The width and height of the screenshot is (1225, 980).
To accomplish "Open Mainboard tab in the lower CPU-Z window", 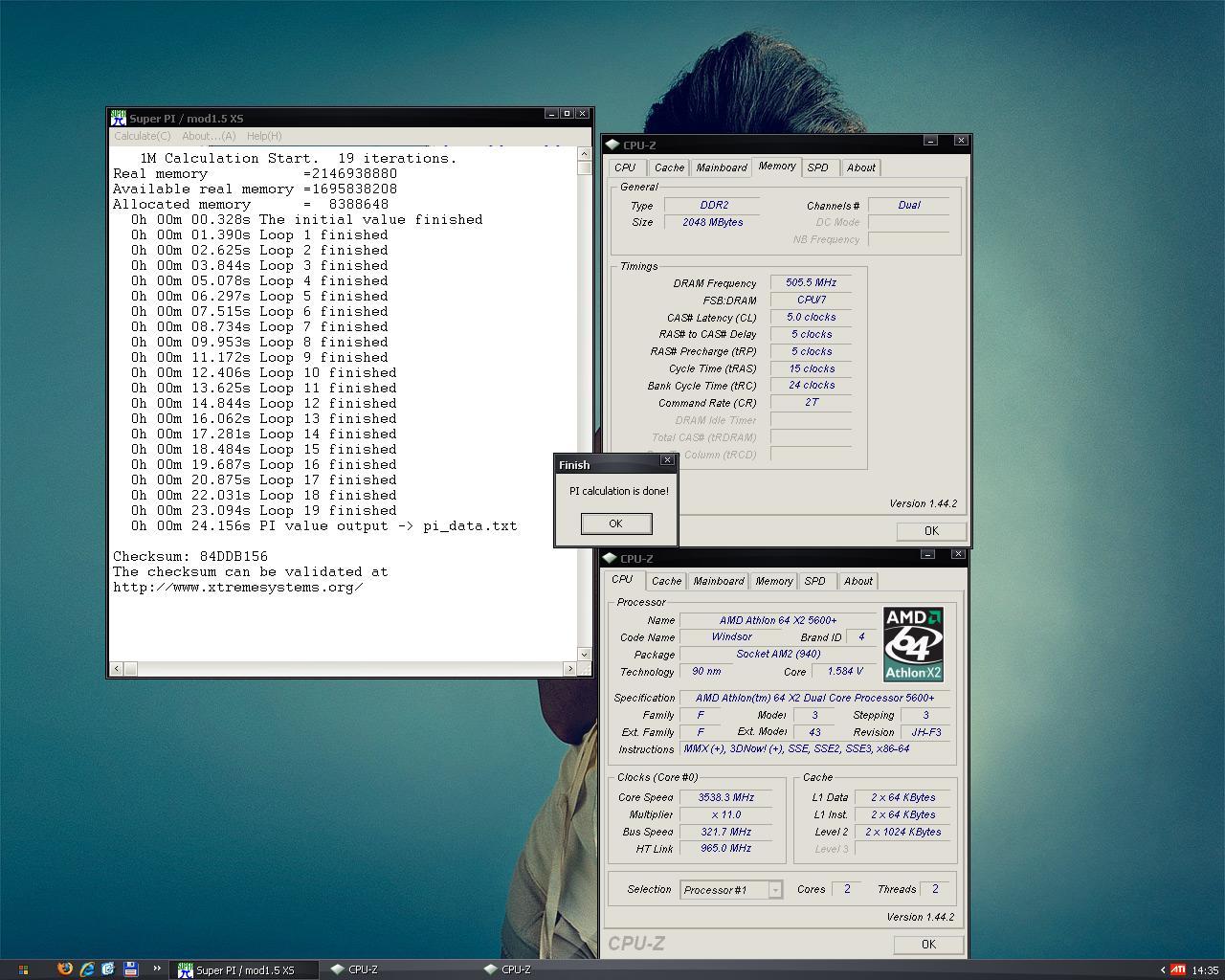I will click(x=718, y=581).
